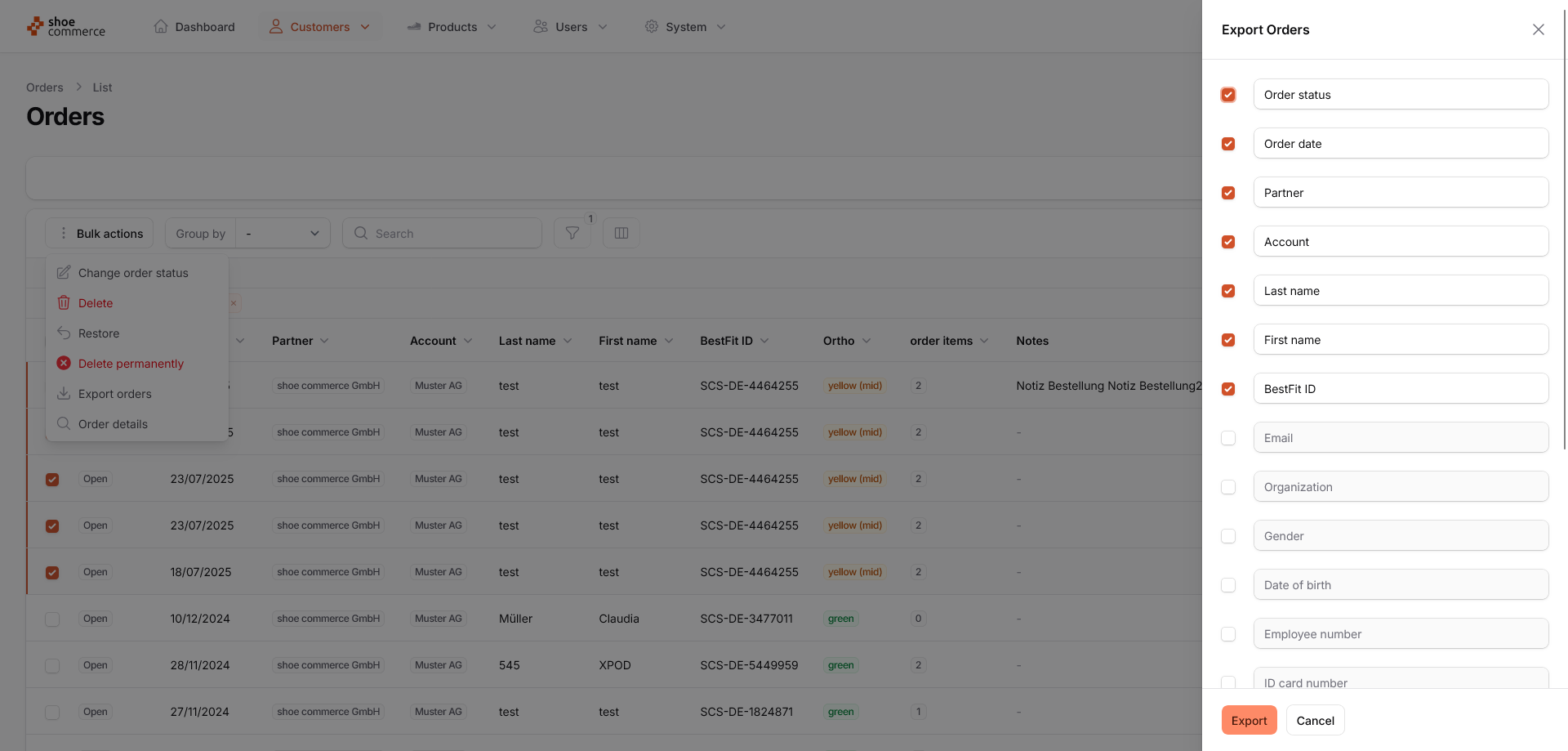
Task: Enable the Email export checkbox
Action: 1228,438
